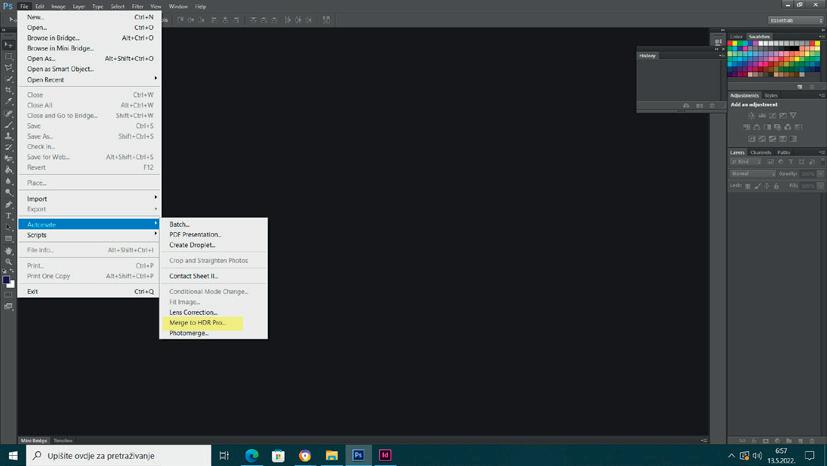Click the background color swatch
The height and width of the screenshot is (466, 827).
pos(12,285)
